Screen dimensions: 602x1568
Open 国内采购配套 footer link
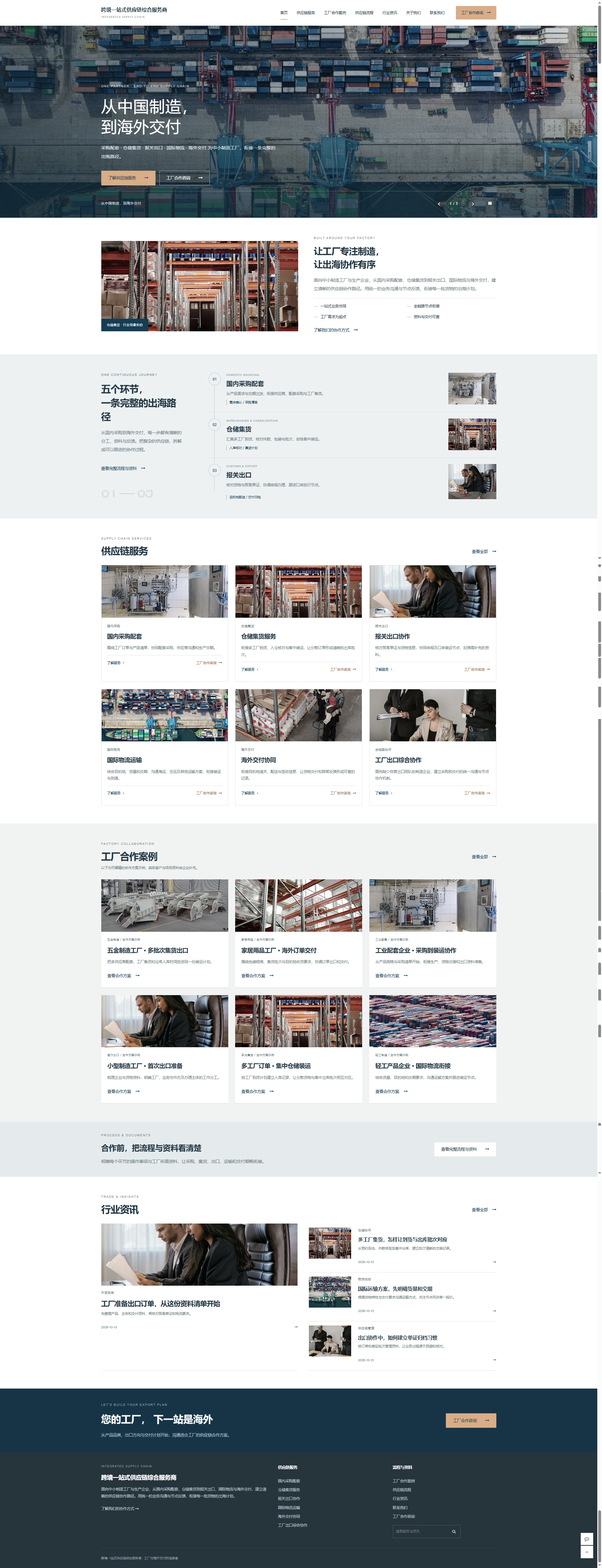click(289, 1481)
